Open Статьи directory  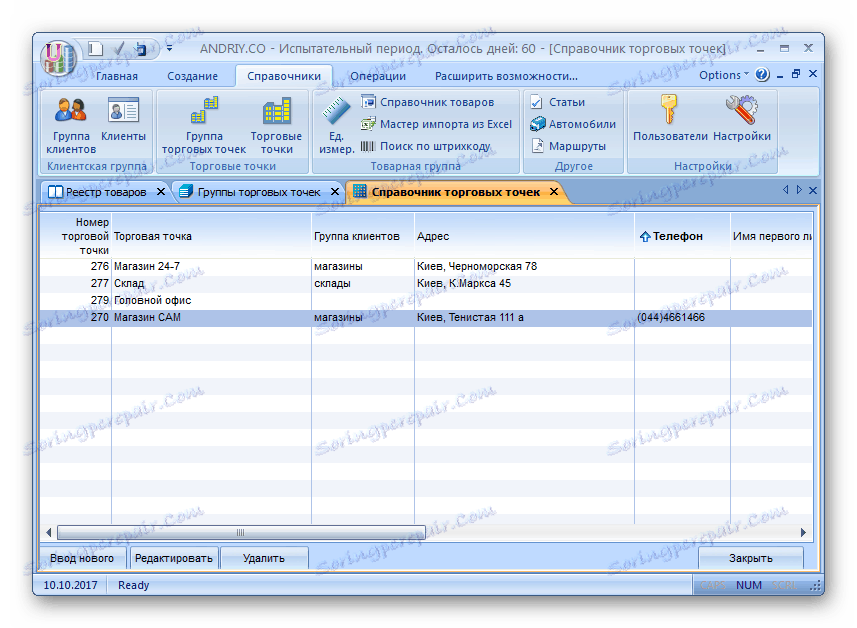click(558, 102)
